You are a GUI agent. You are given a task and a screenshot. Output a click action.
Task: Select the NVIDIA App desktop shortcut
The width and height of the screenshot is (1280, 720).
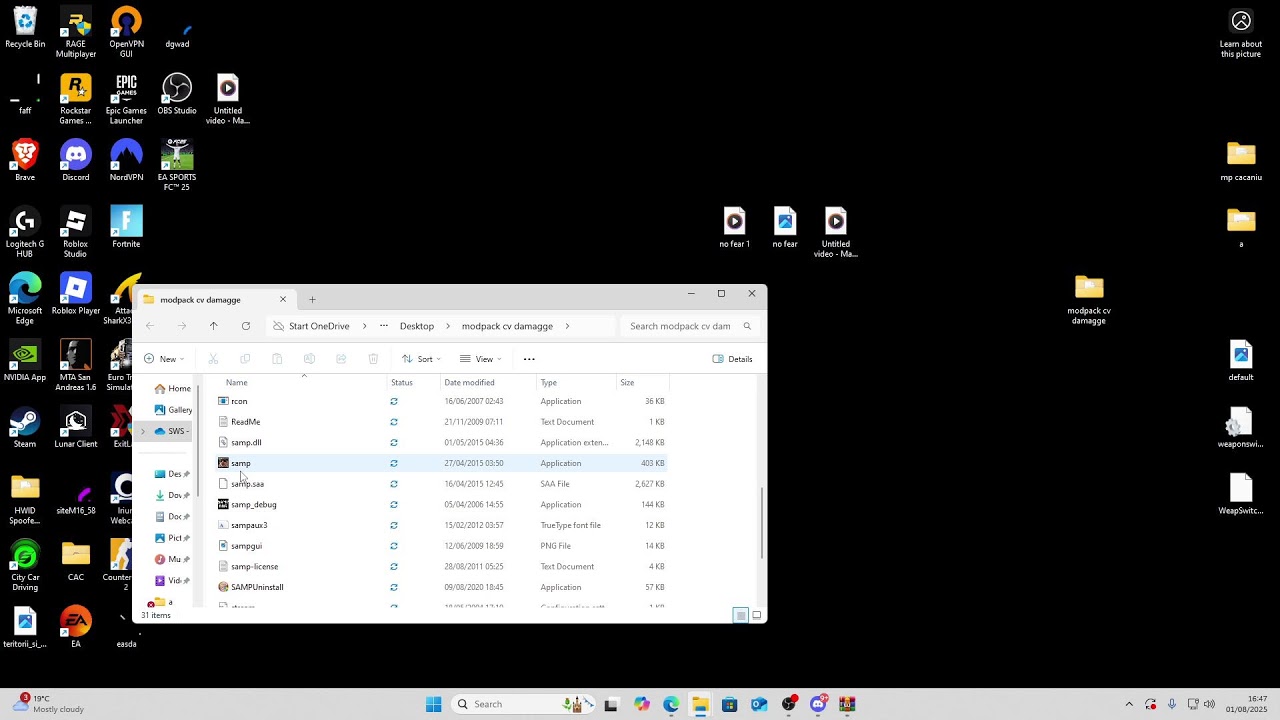tap(25, 362)
